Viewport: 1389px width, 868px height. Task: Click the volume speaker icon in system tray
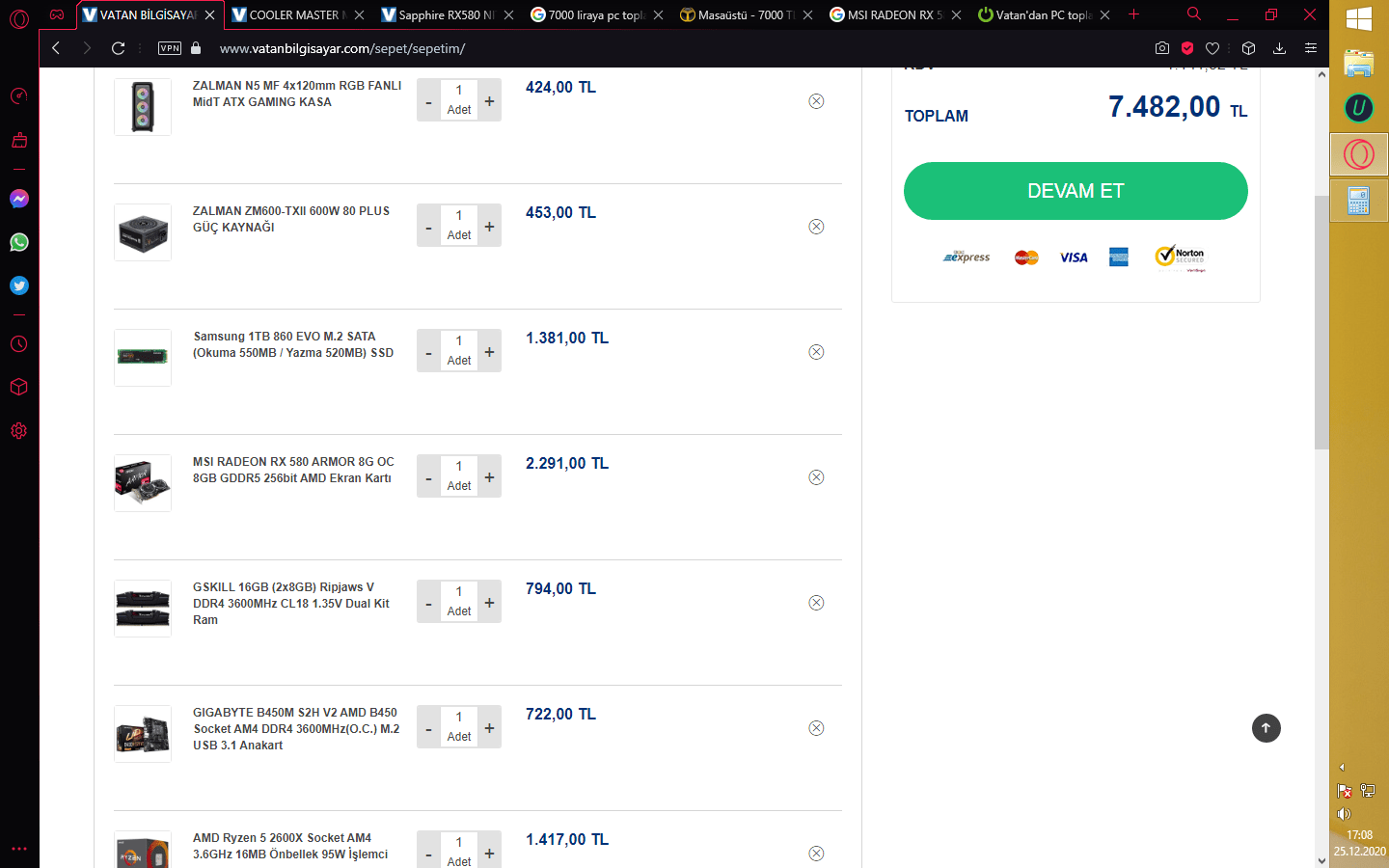pos(1344,814)
